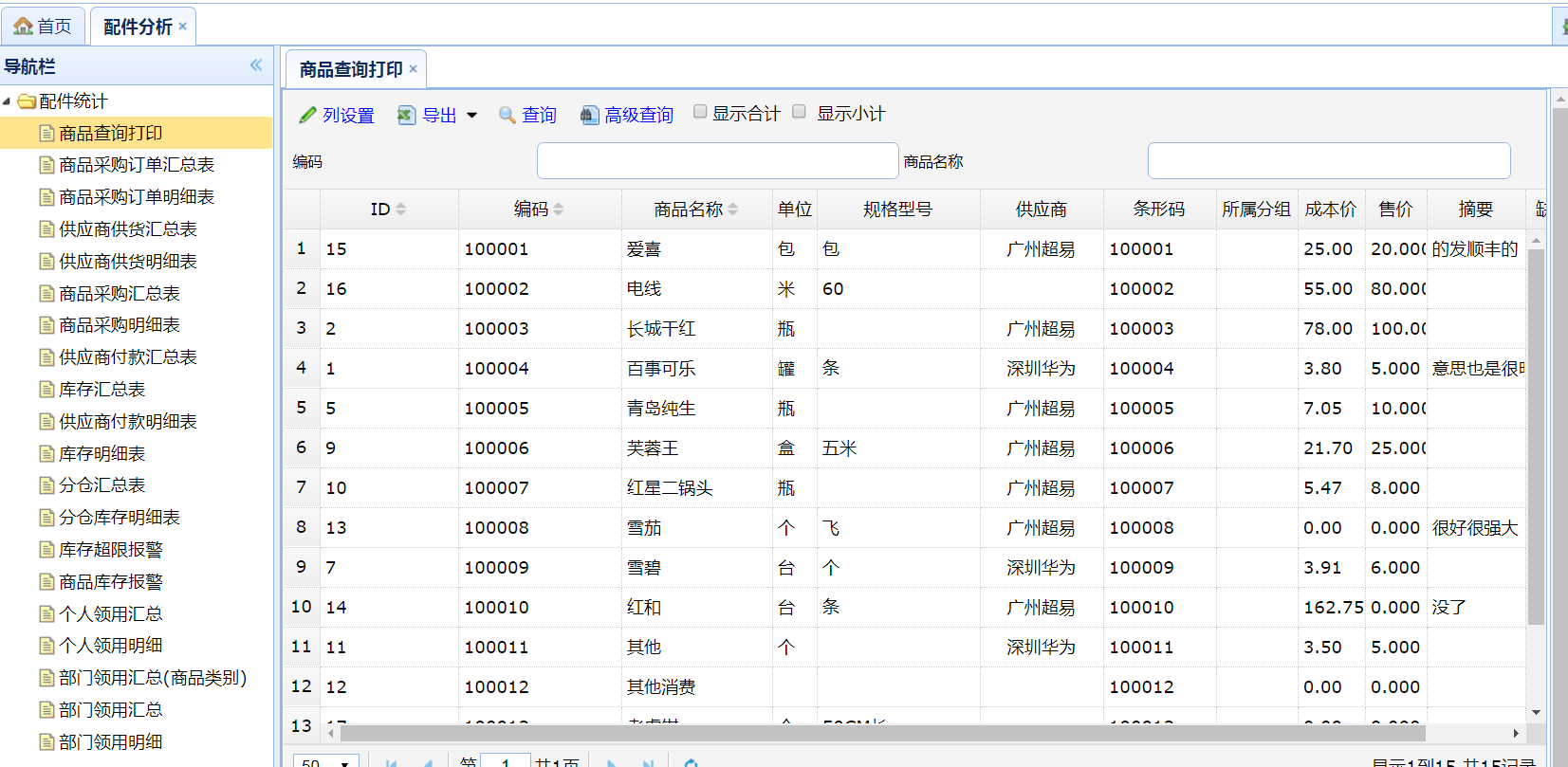Click the 售价 column header
This screenshot has height=767, width=1568.
[x=1395, y=210]
